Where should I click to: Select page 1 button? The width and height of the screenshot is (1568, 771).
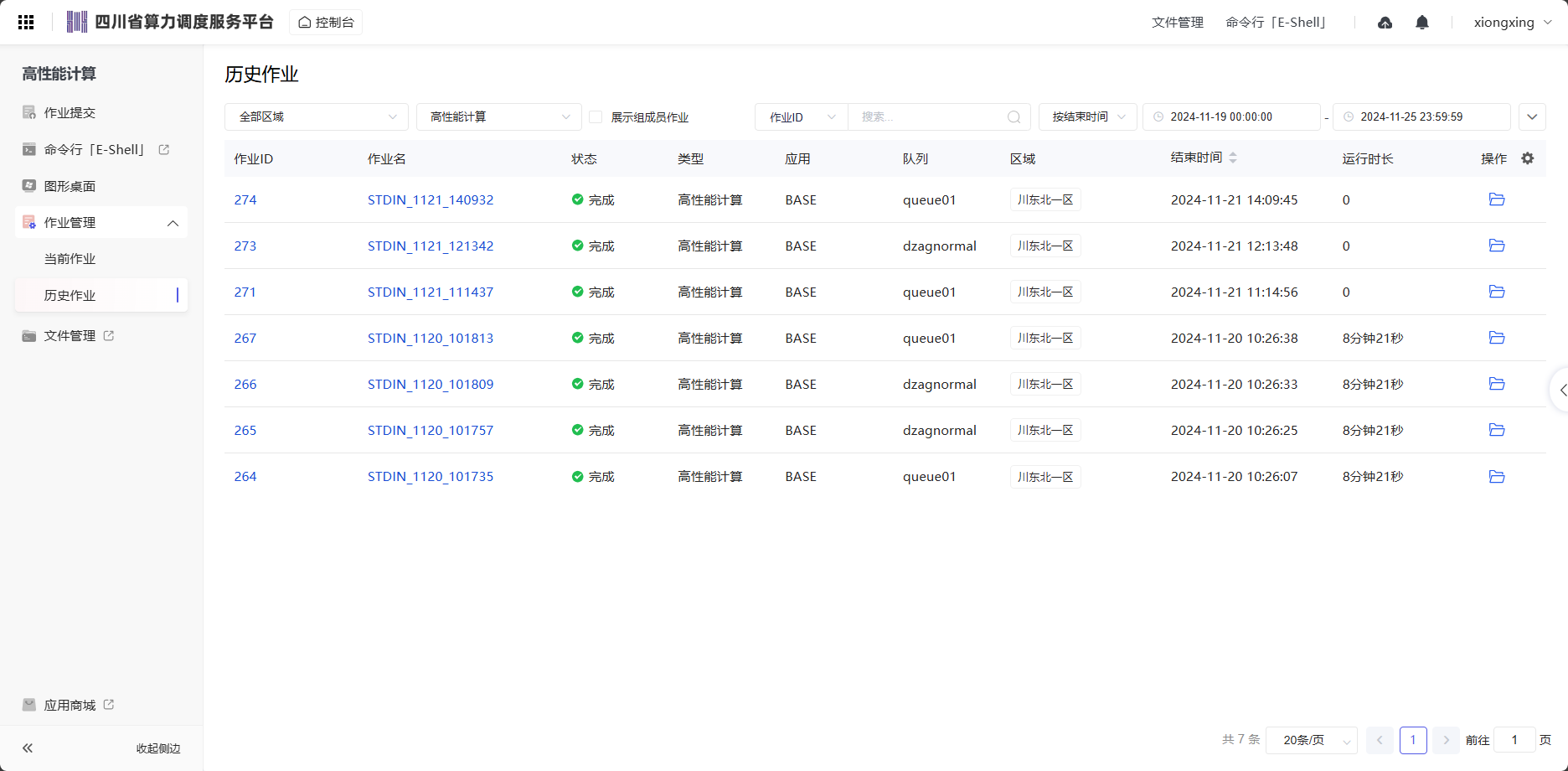[1413, 740]
